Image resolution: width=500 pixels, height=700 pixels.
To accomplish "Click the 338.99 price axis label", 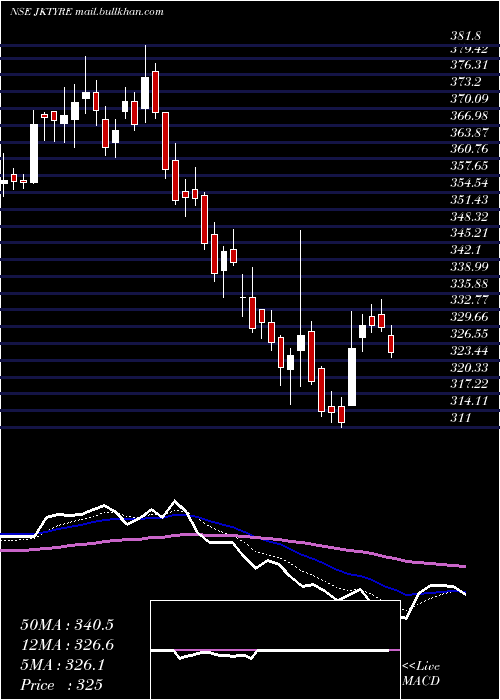I will coord(469,267).
